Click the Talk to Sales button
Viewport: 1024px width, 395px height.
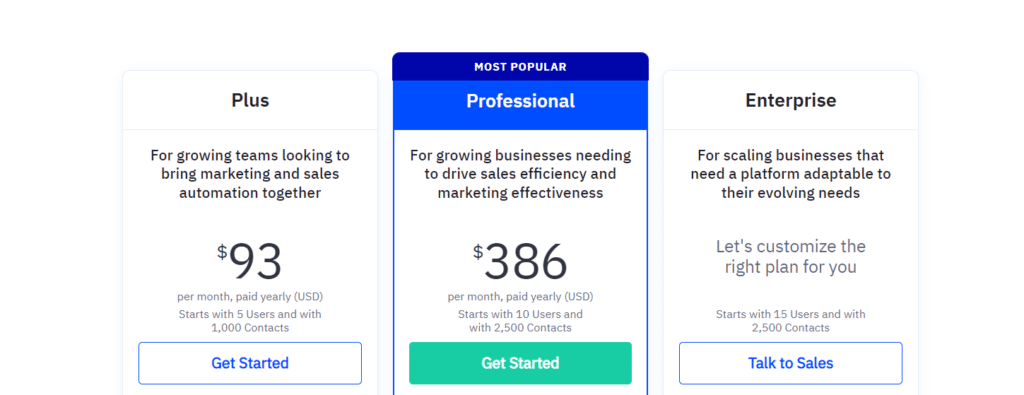click(791, 363)
